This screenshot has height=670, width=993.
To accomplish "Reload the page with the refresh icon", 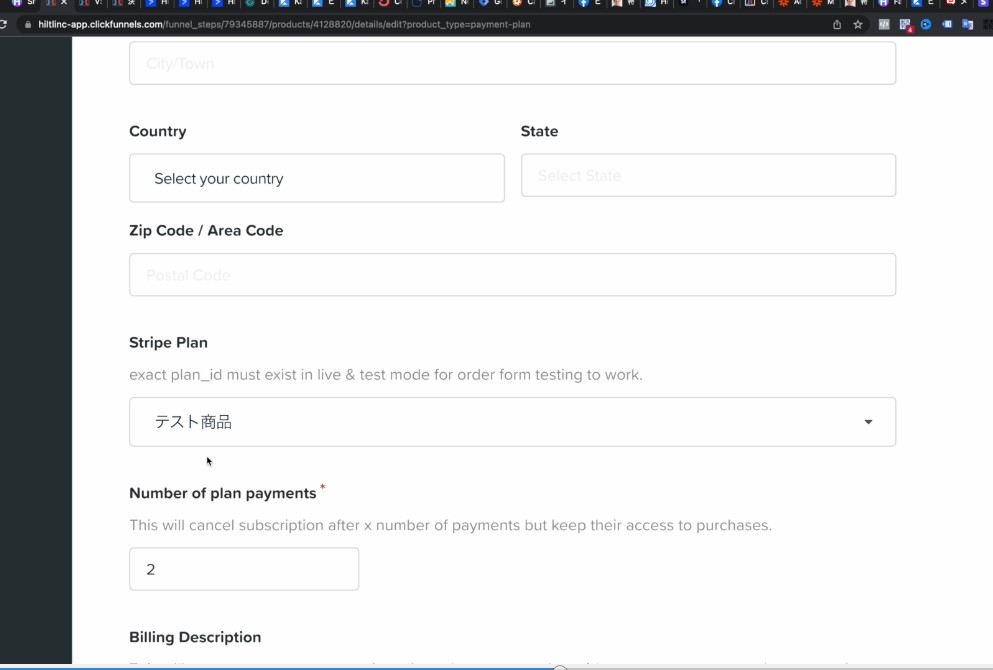I will click(3, 25).
